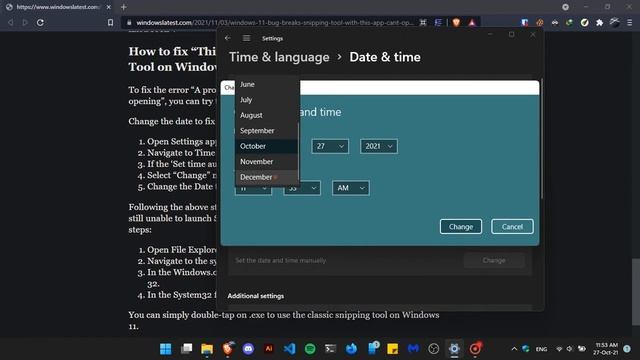
Task: Open Malwarebytes from the taskbar
Action: [413, 349]
